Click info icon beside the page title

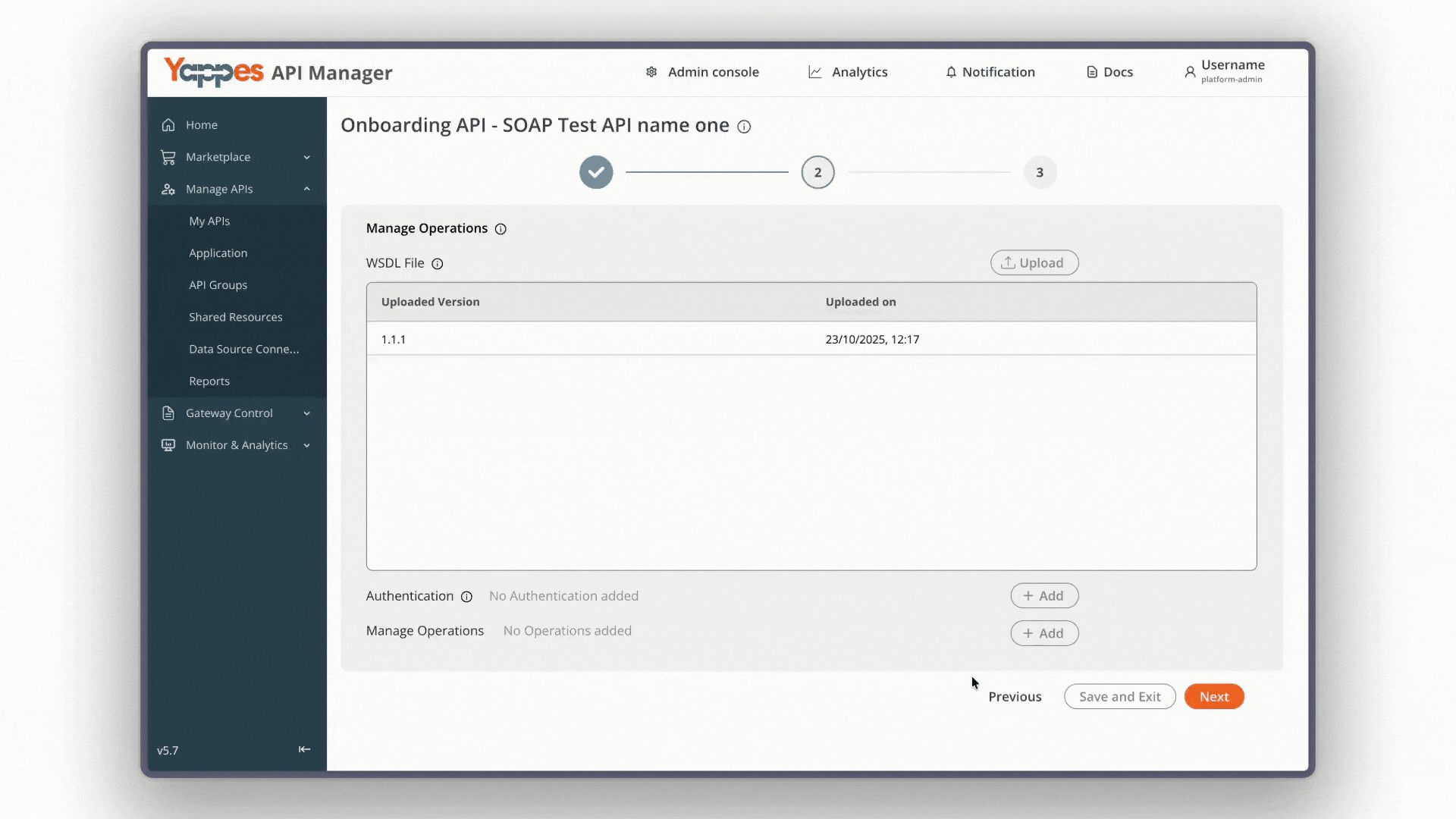(744, 127)
